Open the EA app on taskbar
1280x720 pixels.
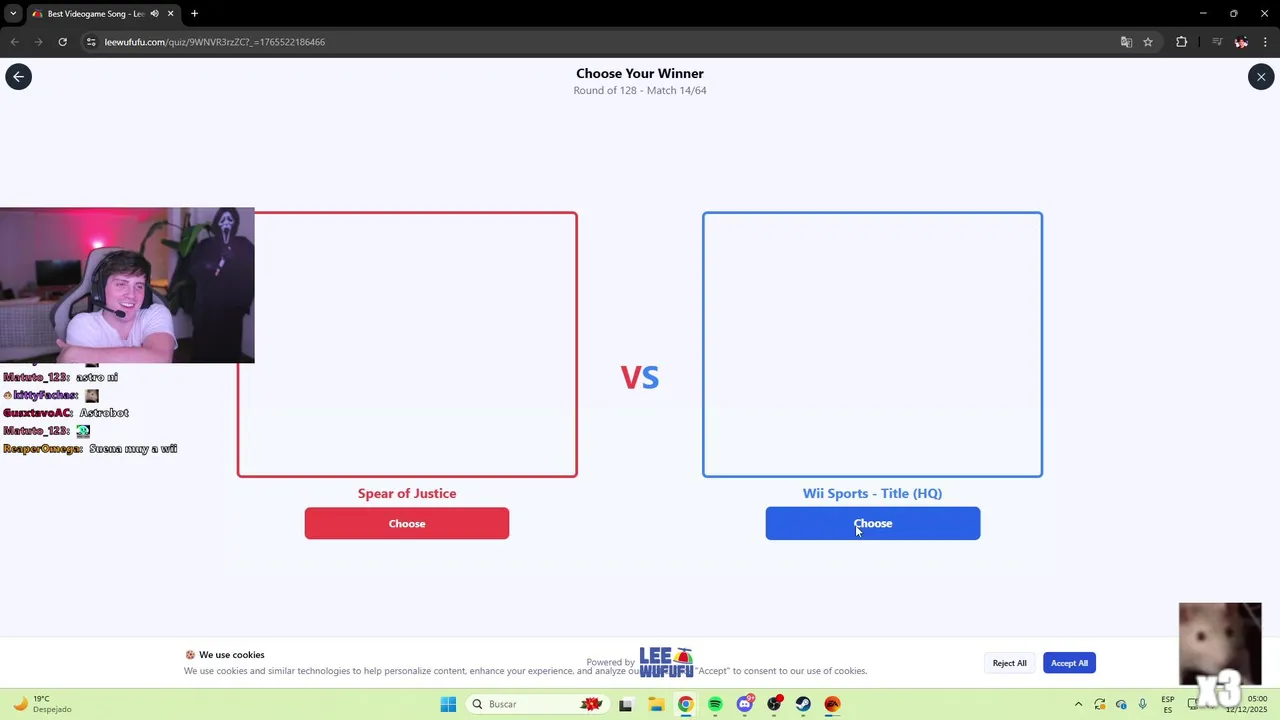point(832,704)
